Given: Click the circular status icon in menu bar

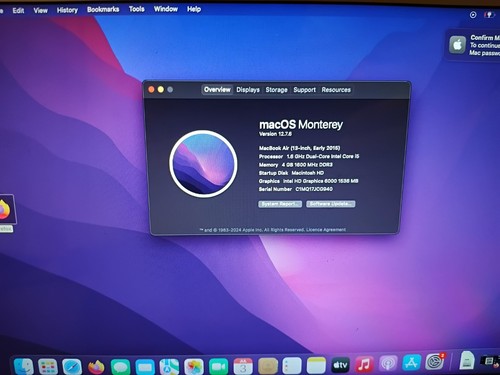Looking at the screenshot, I should tap(473, 15).
